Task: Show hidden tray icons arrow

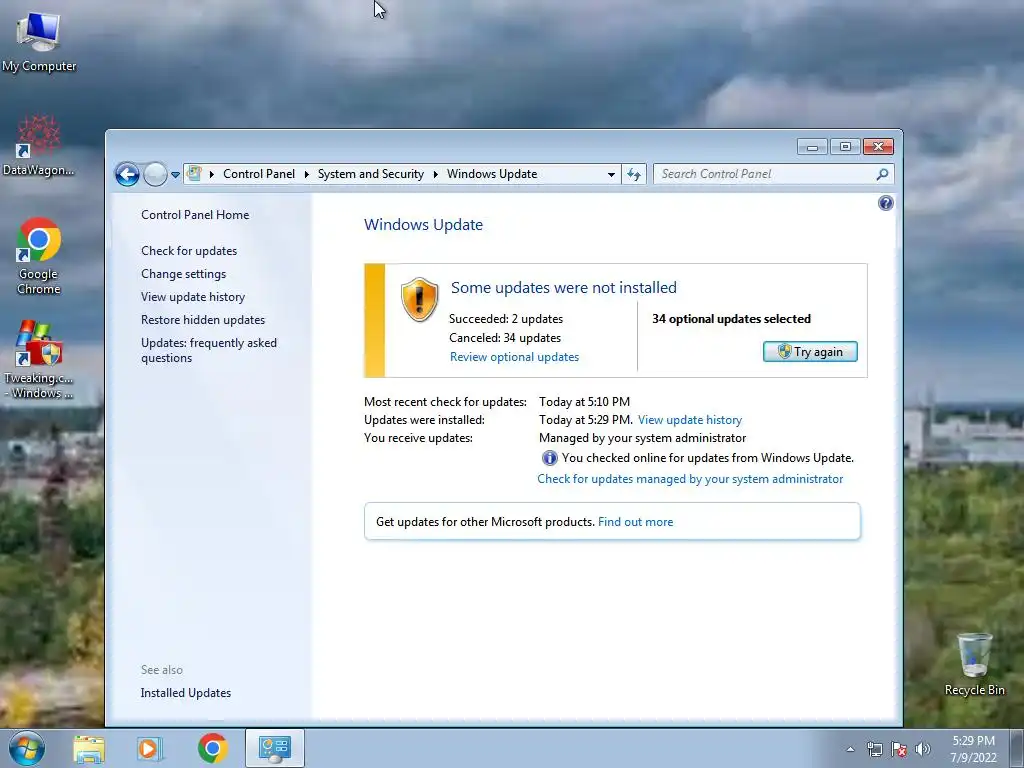Action: 850,749
